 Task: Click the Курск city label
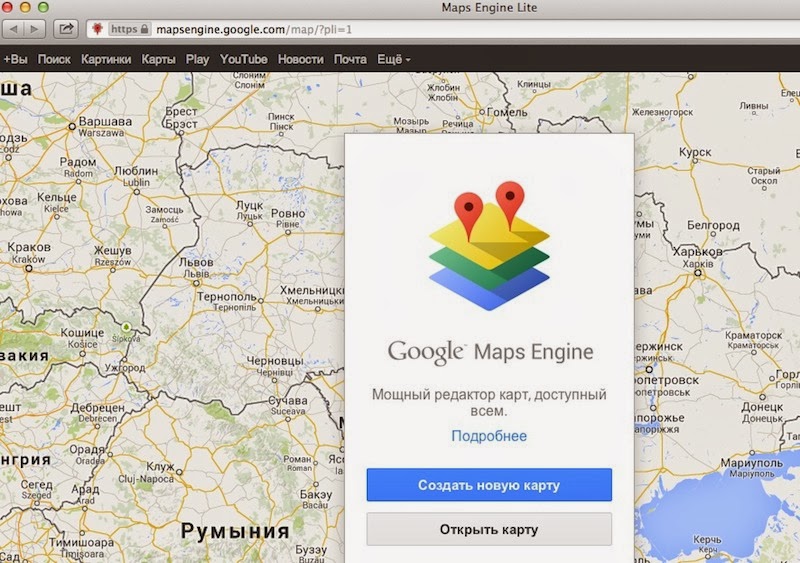tap(695, 152)
